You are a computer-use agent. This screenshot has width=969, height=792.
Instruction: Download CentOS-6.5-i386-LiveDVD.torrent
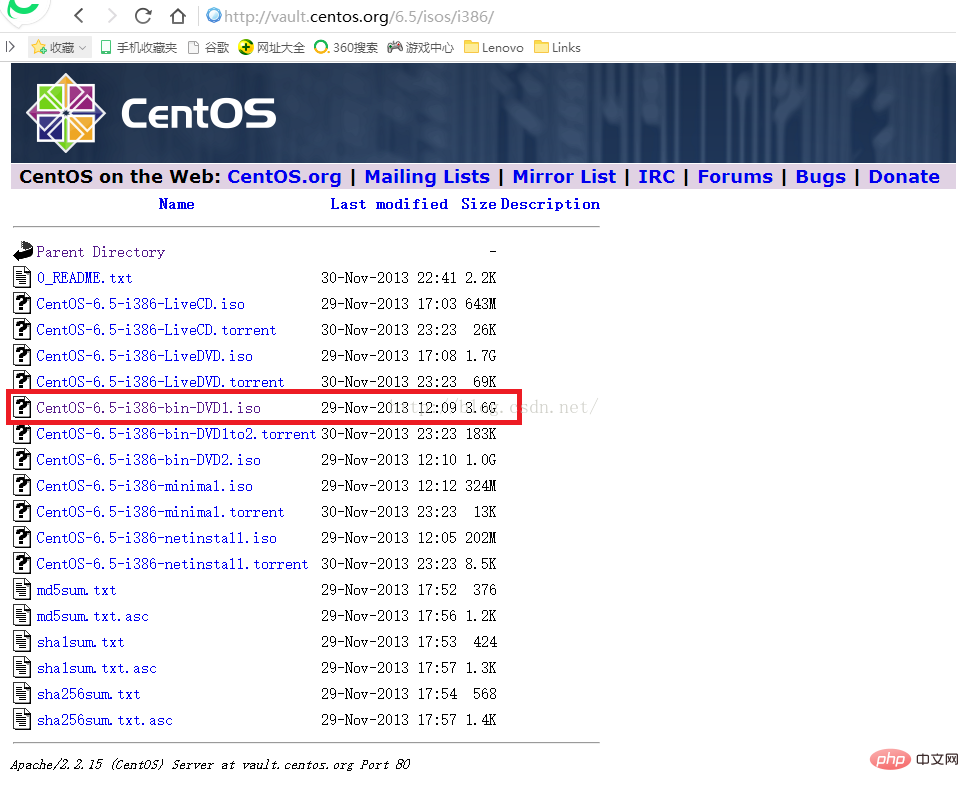point(160,382)
